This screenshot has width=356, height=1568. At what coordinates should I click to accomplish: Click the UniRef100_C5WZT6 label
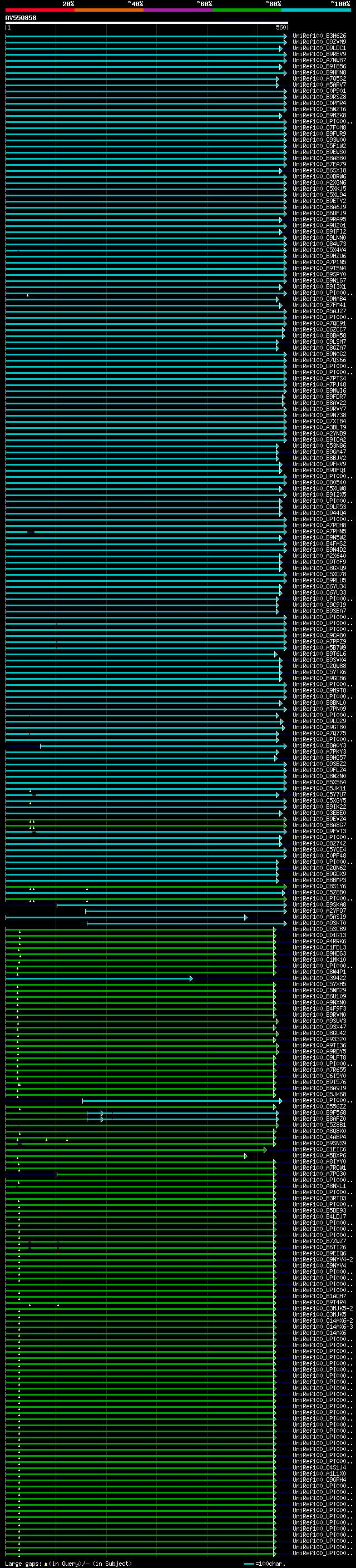[x=319, y=109]
